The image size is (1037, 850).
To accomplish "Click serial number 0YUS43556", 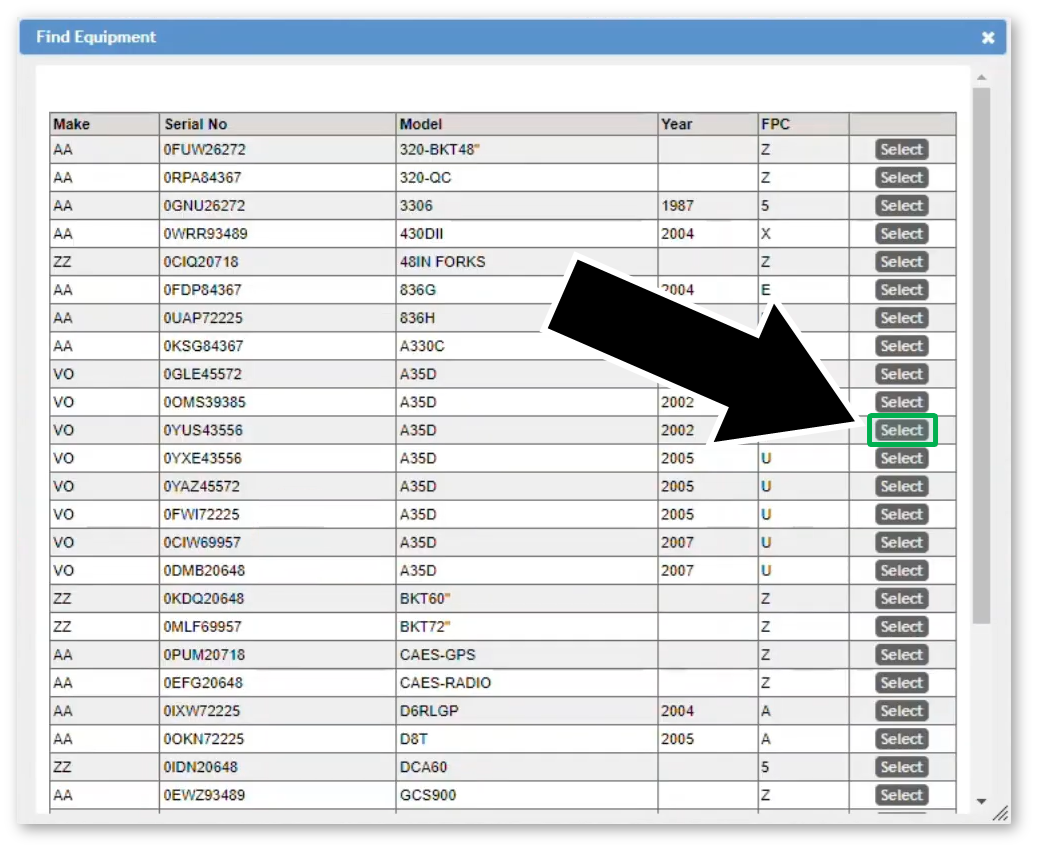I will tap(203, 431).
